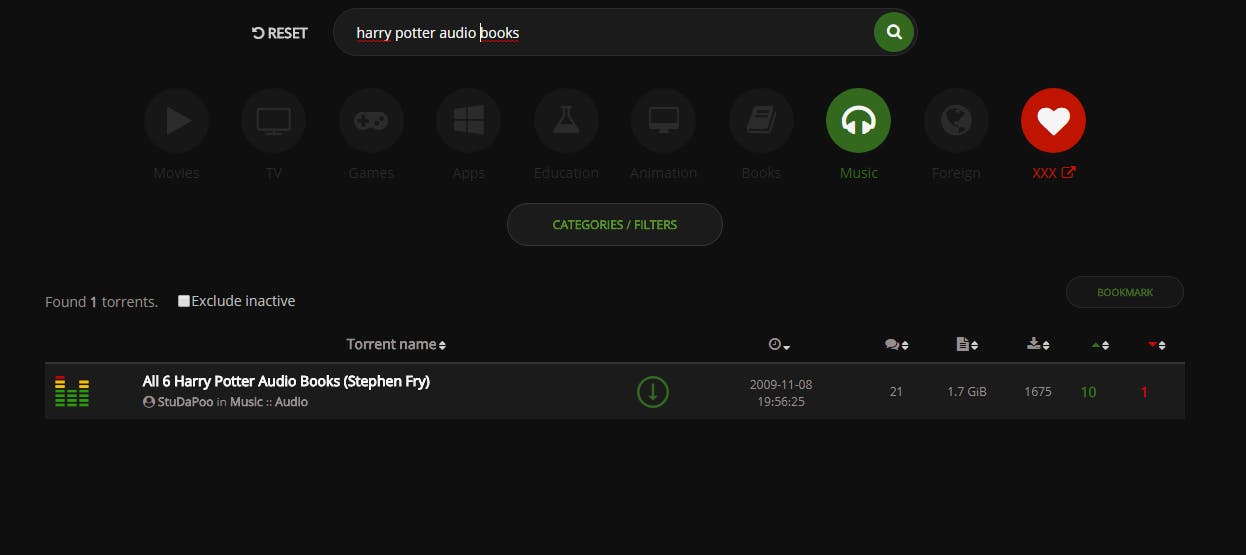Open All 6 Harry Potter Audio Books torrent

point(286,381)
